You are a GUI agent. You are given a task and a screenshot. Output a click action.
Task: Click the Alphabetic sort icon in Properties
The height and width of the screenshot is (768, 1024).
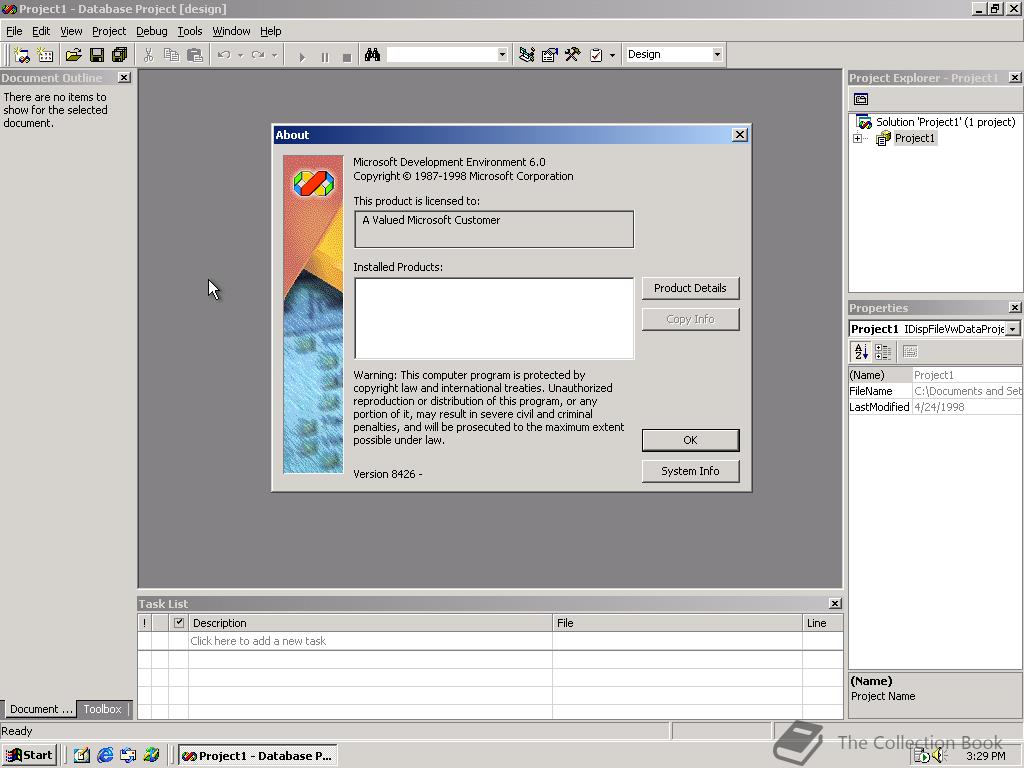coord(861,352)
